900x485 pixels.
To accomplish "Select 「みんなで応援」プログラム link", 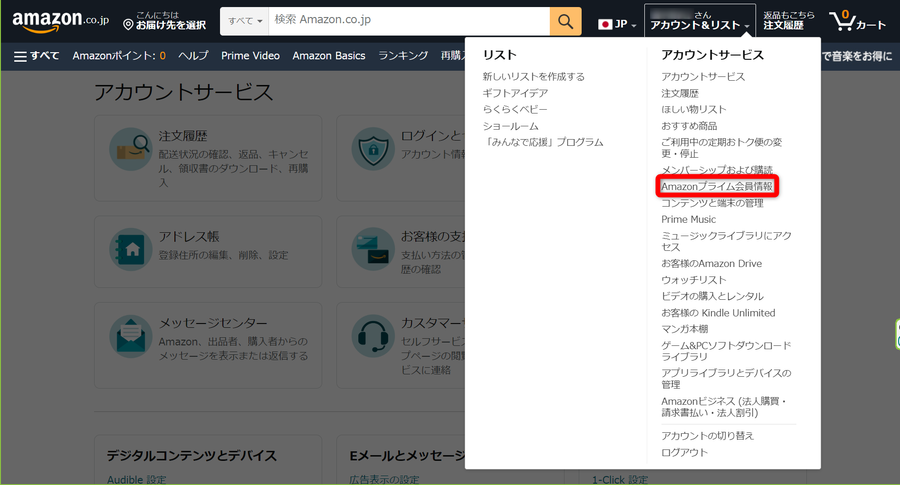I will click(543, 142).
